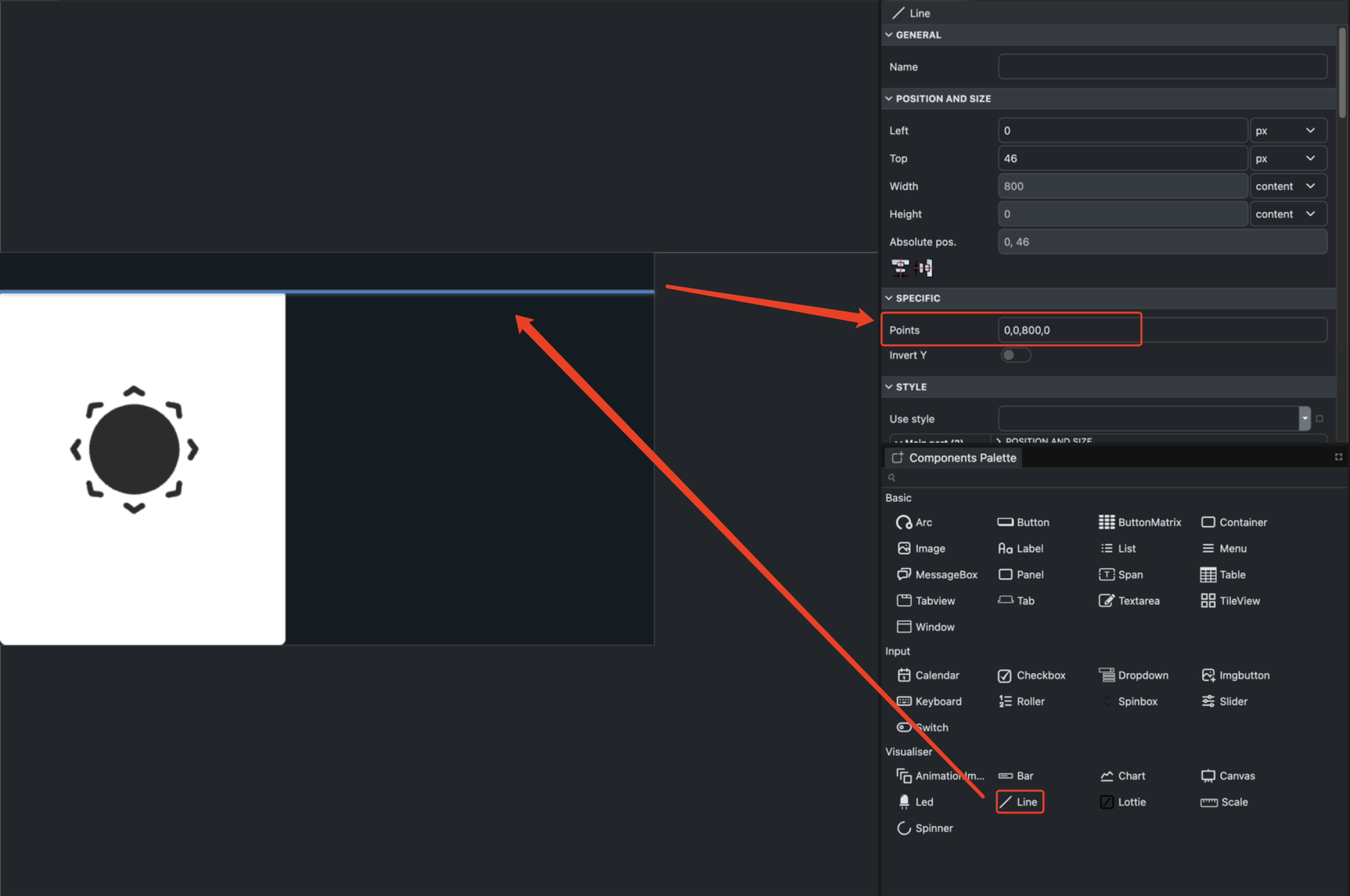The height and width of the screenshot is (896, 1350).
Task: Edit the Points value field
Action: [x=1162, y=330]
